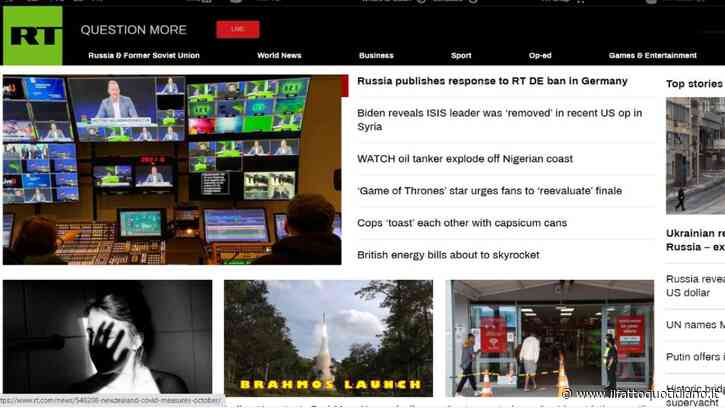The width and height of the screenshot is (725, 408).
Task: Click the green RT logo
Action: point(32,36)
